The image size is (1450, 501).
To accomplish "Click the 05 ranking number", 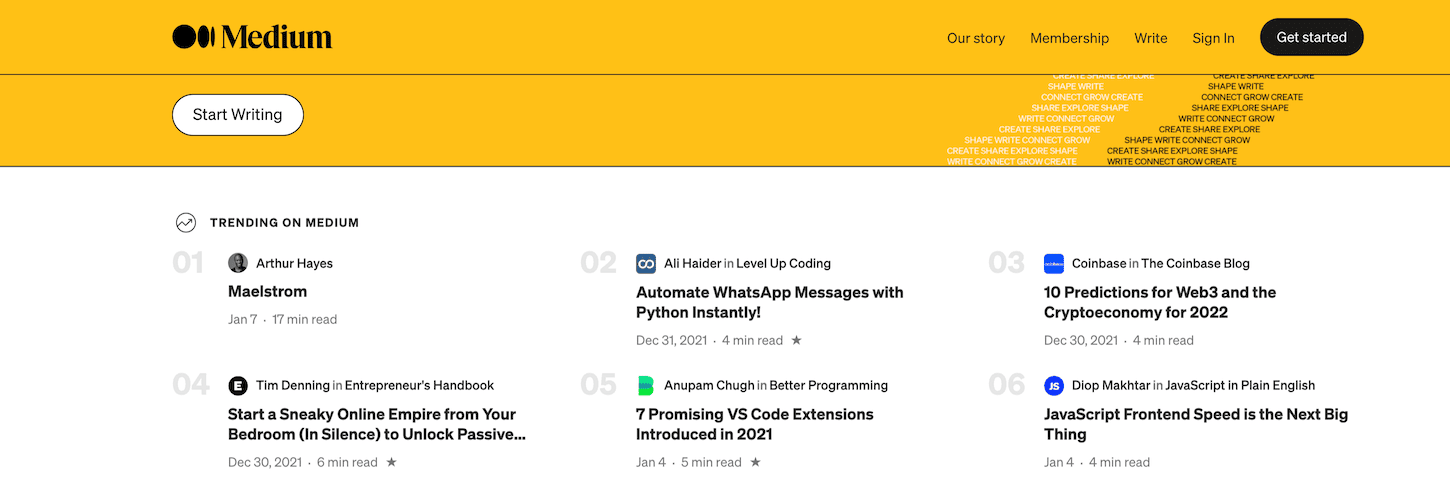I will pos(598,385).
